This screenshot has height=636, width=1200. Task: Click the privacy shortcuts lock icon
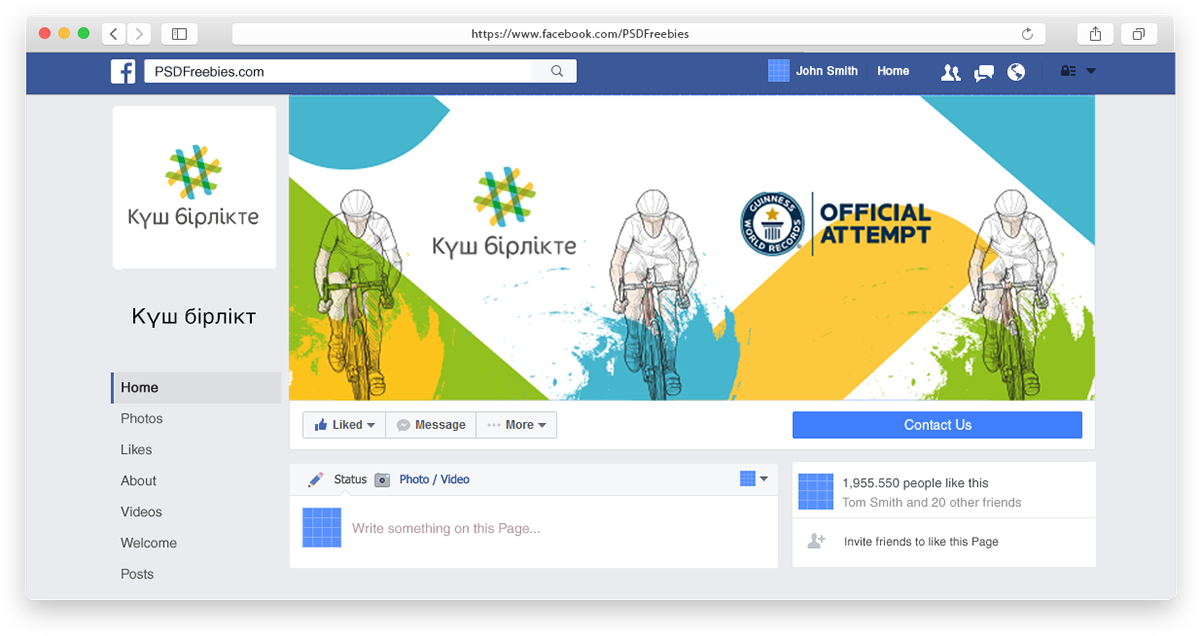(1067, 72)
